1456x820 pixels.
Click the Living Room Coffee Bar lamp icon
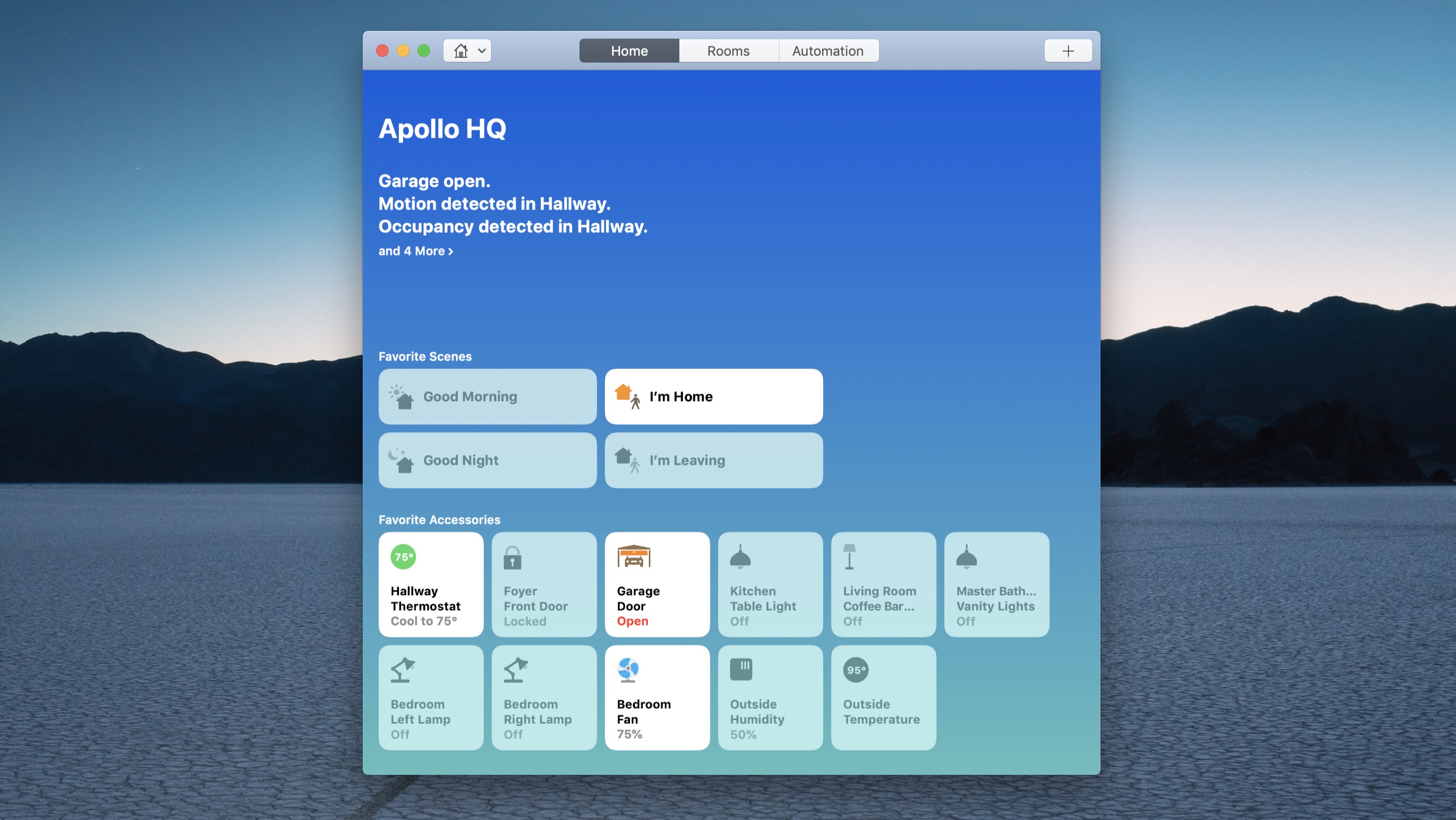[849, 557]
